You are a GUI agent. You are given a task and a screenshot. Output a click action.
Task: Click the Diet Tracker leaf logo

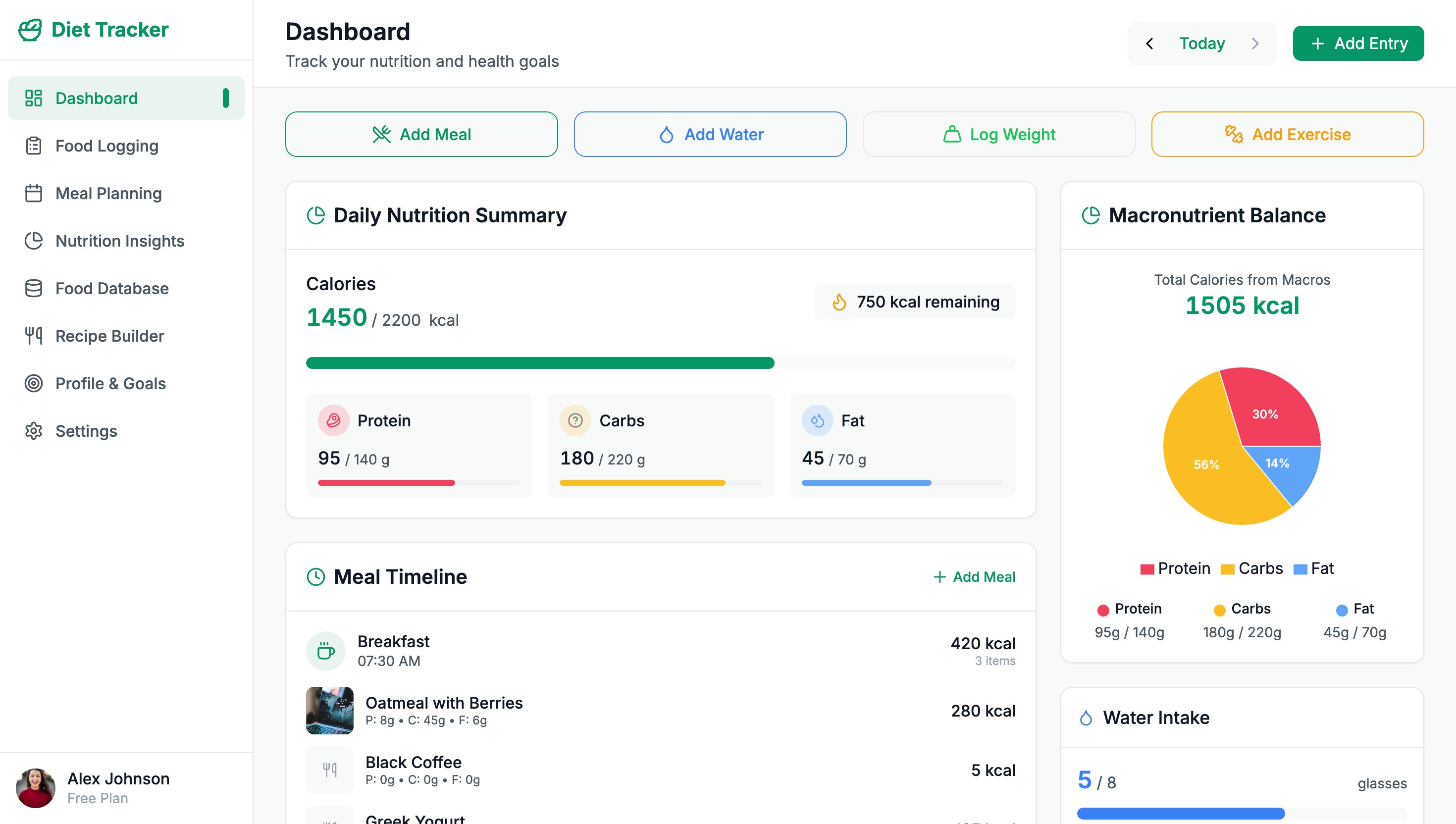[x=31, y=29]
